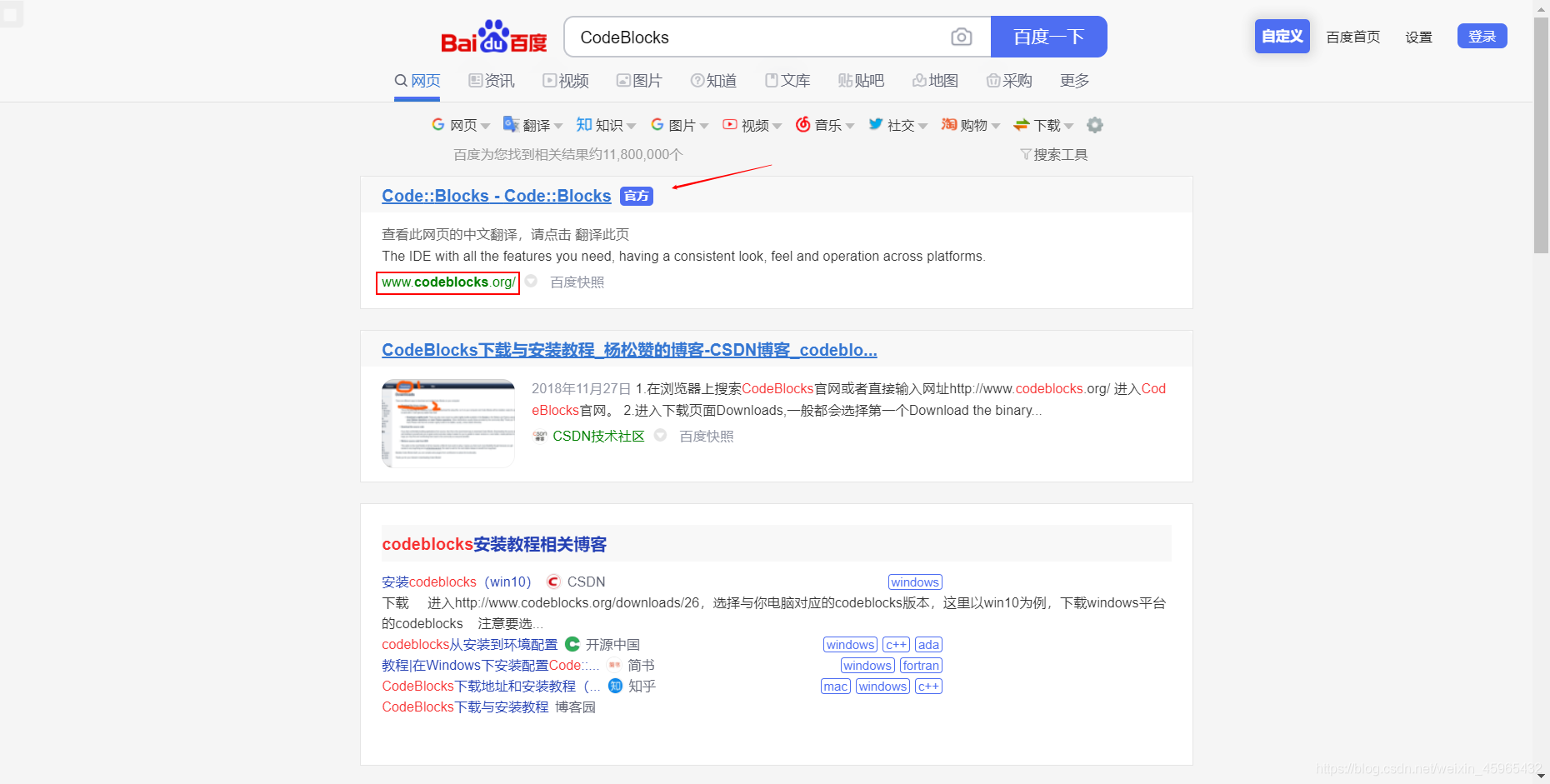Click the mac tag
The width and height of the screenshot is (1550, 784).
[x=836, y=687]
